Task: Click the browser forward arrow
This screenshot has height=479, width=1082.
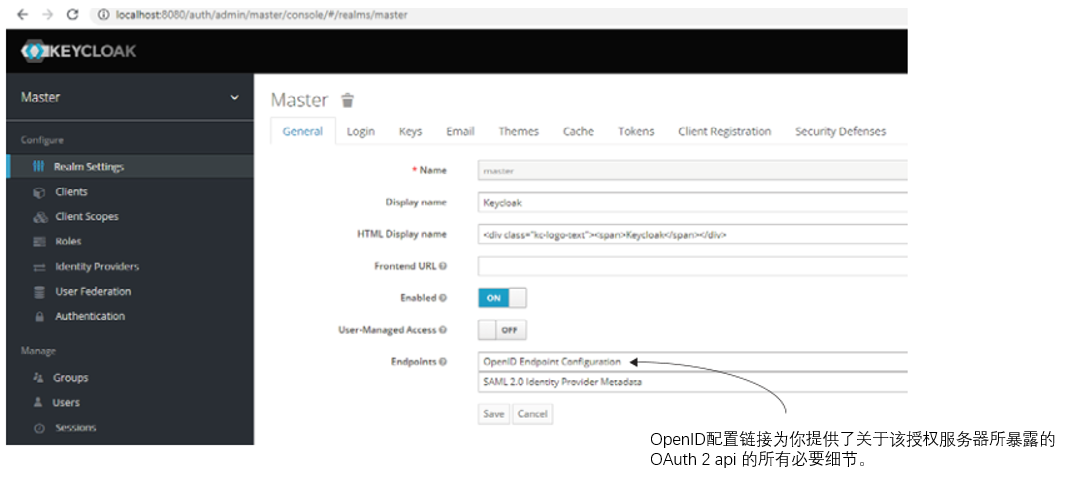Action: pos(47,14)
